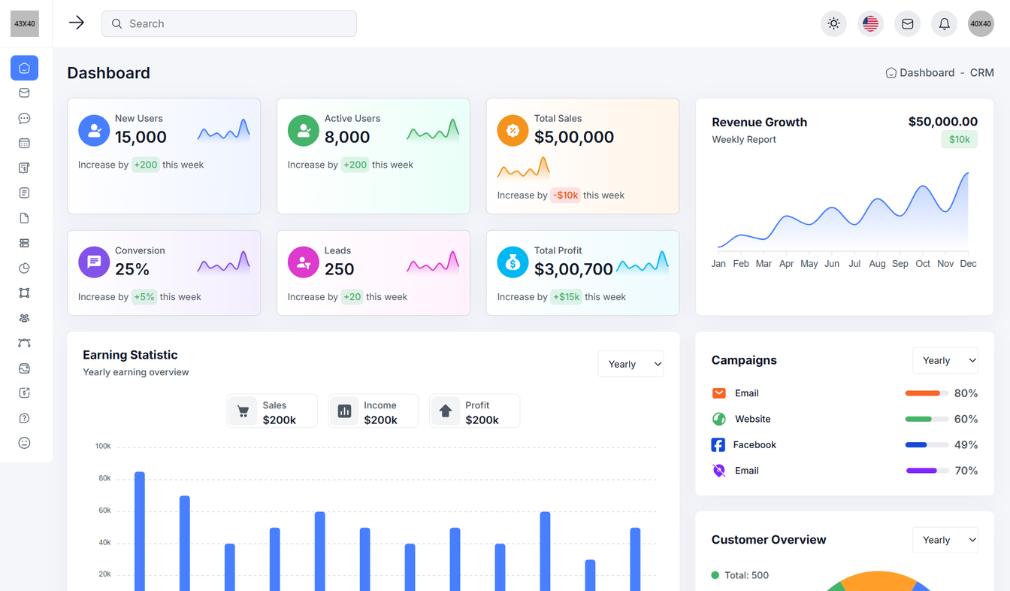This screenshot has width=1010, height=591.
Task: Expand Earning Statistic Yearly dropdown
Action: click(x=631, y=364)
